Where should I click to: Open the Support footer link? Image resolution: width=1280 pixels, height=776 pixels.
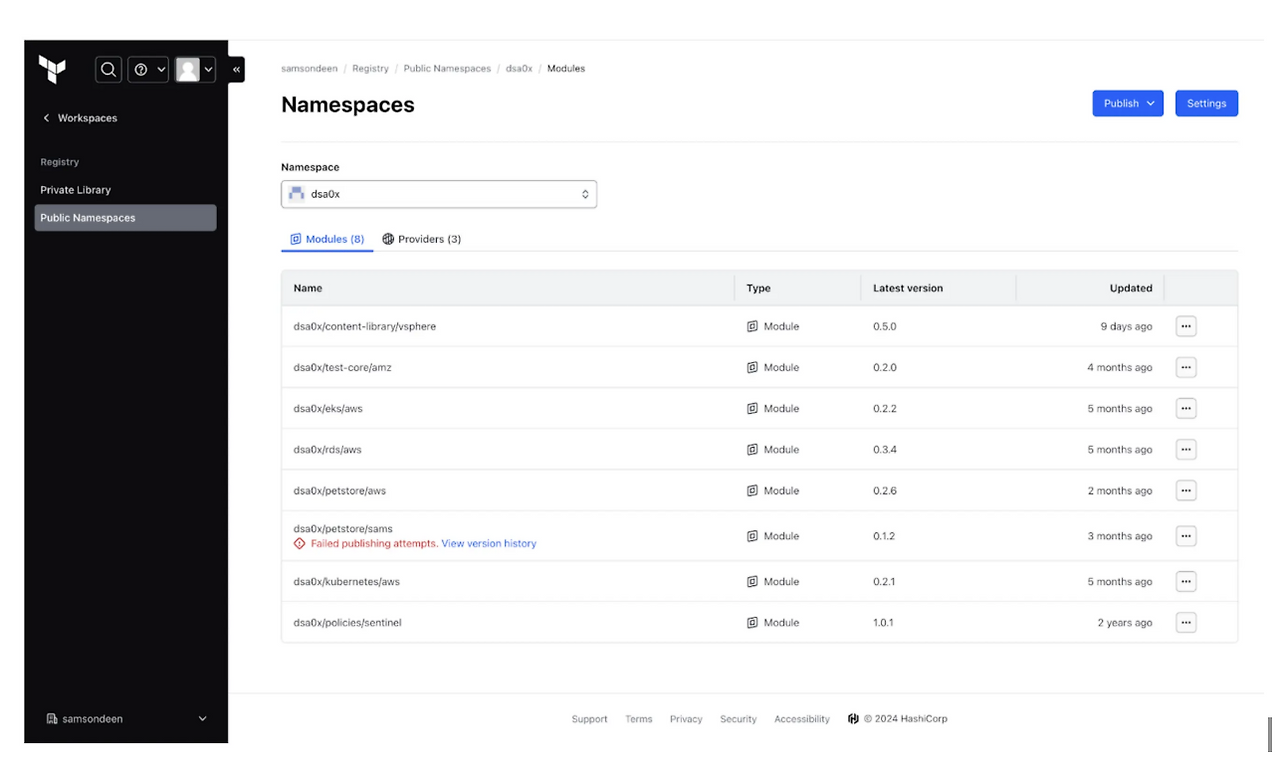tap(589, 719)
